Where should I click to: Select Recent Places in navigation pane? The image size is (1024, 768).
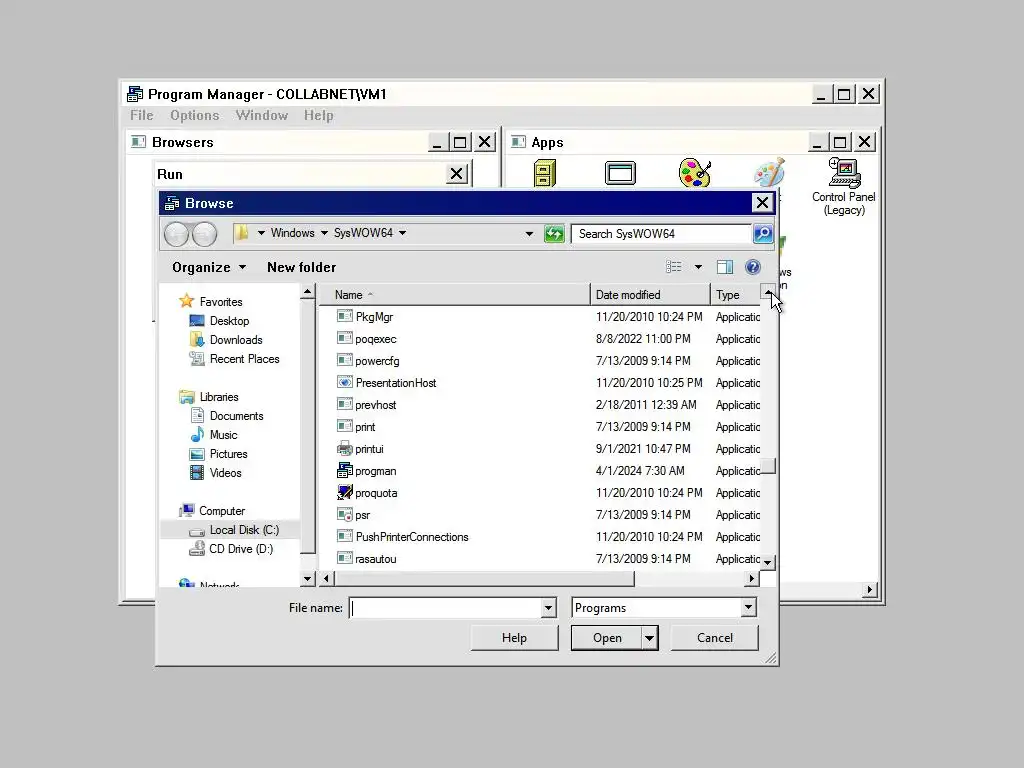[x=244, y=359]
